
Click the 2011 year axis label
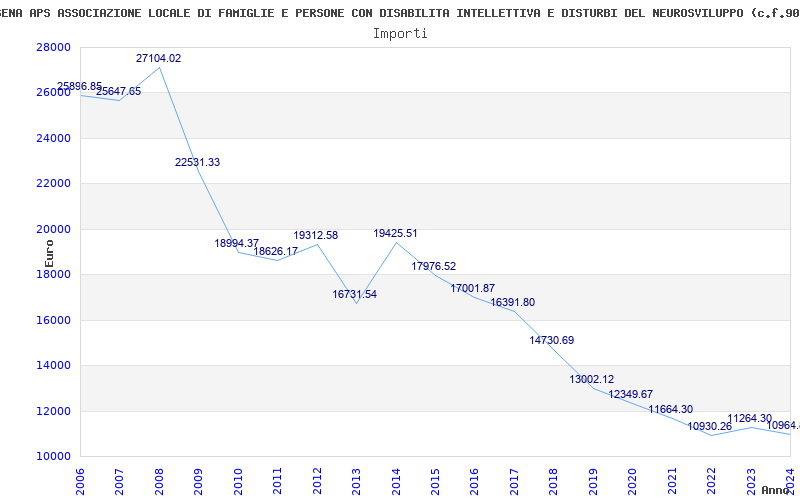[278, 482]
